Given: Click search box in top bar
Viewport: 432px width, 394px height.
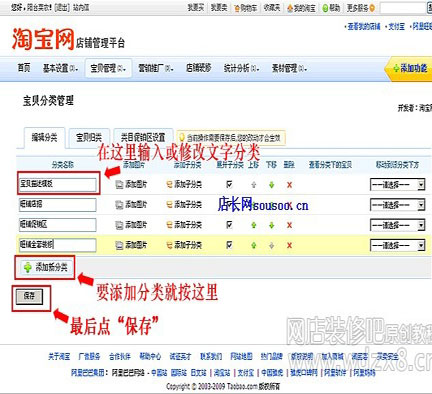Looking at the screenshot, I should click(403, 8).
